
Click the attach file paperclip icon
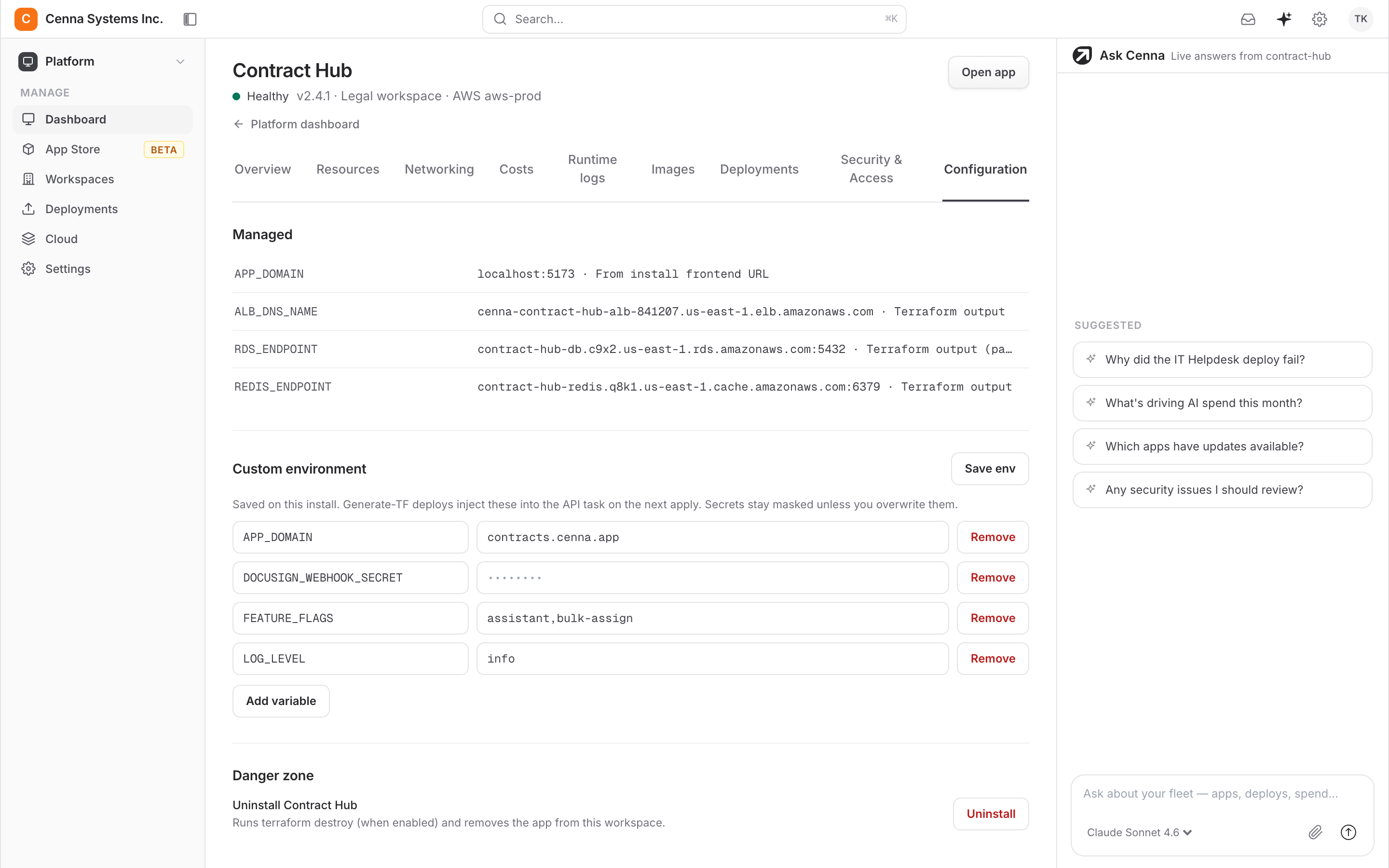click(1315, 832)
